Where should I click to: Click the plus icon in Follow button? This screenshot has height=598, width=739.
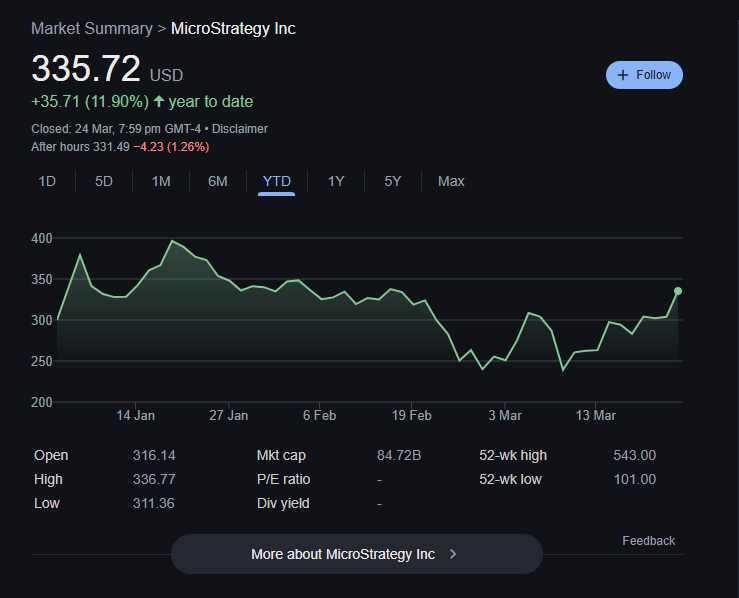tap(623, 75)
